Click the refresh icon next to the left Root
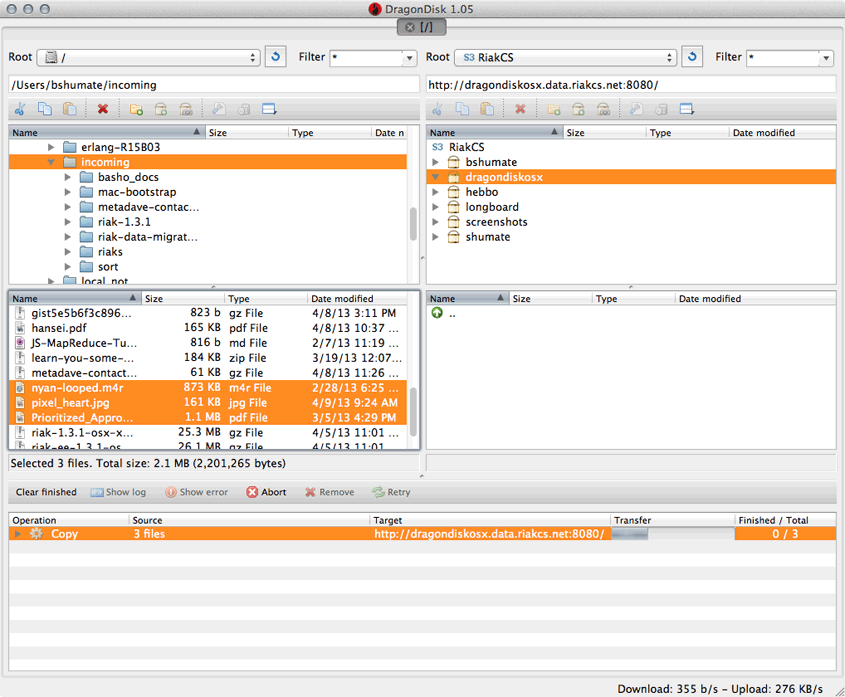This screenshot has height=697, width=845. [275, 57]
